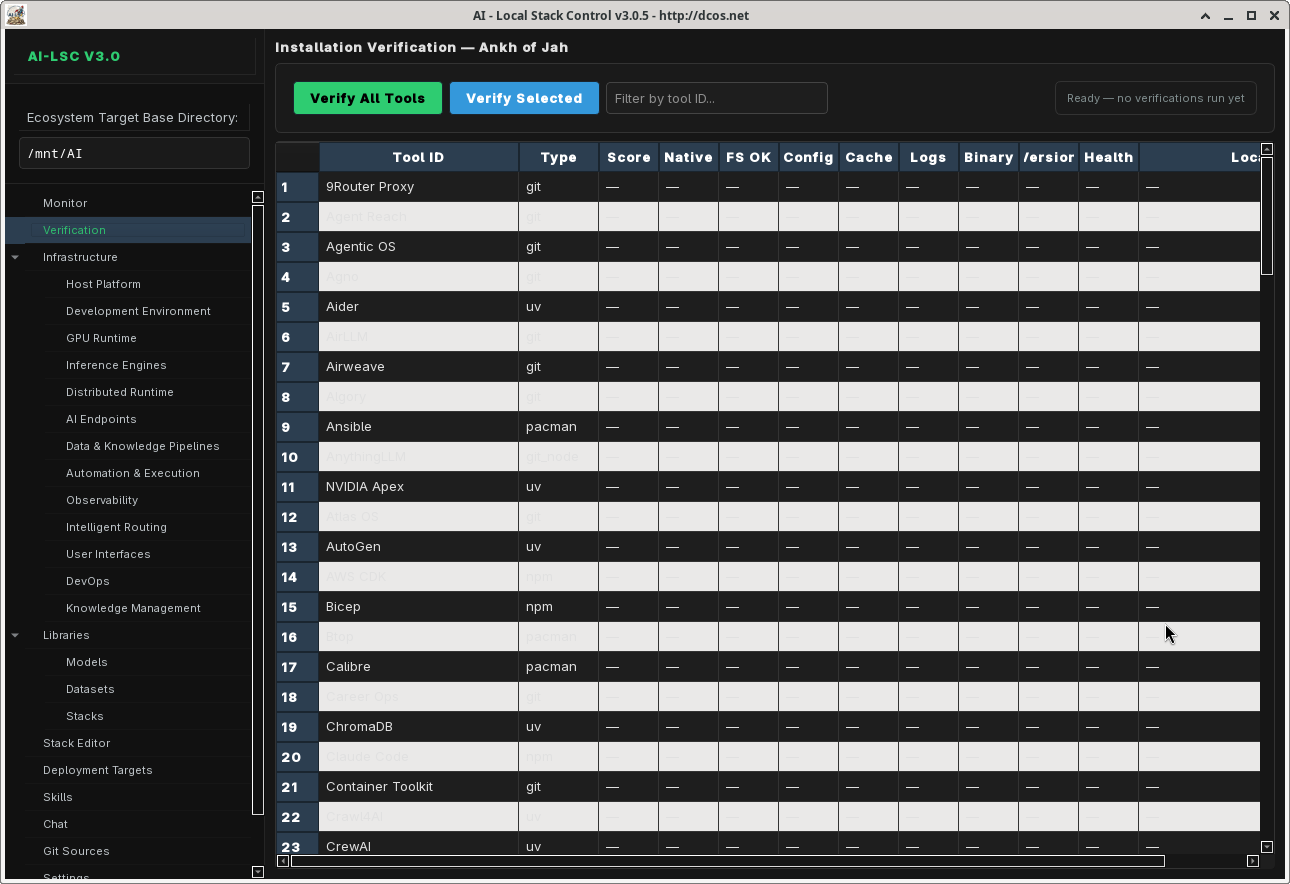Sort table by Tool ID column header

click(x=419, y=157)
